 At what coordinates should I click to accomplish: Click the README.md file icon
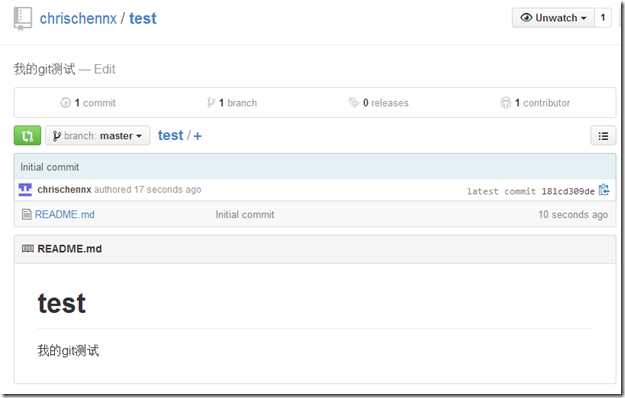26,215
